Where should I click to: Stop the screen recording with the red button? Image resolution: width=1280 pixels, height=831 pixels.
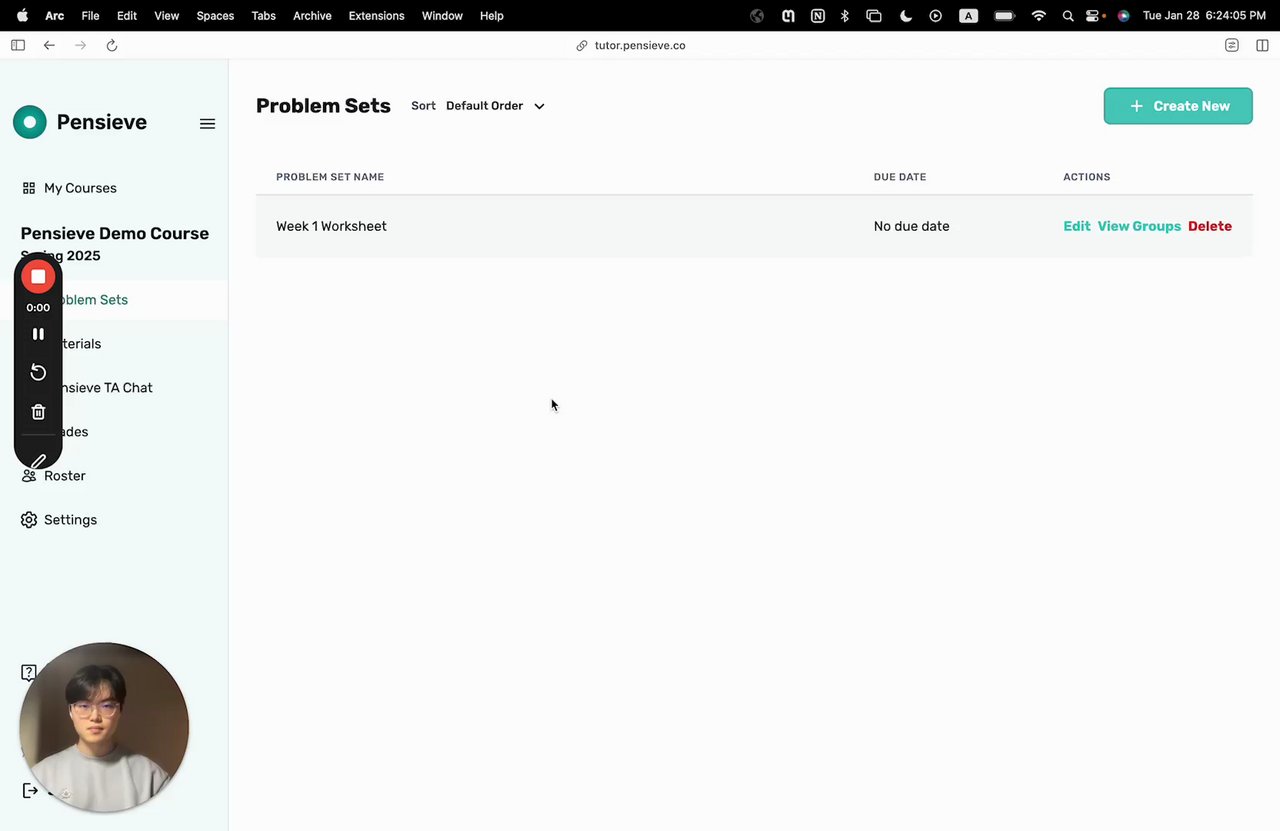[x=38, y=277]
